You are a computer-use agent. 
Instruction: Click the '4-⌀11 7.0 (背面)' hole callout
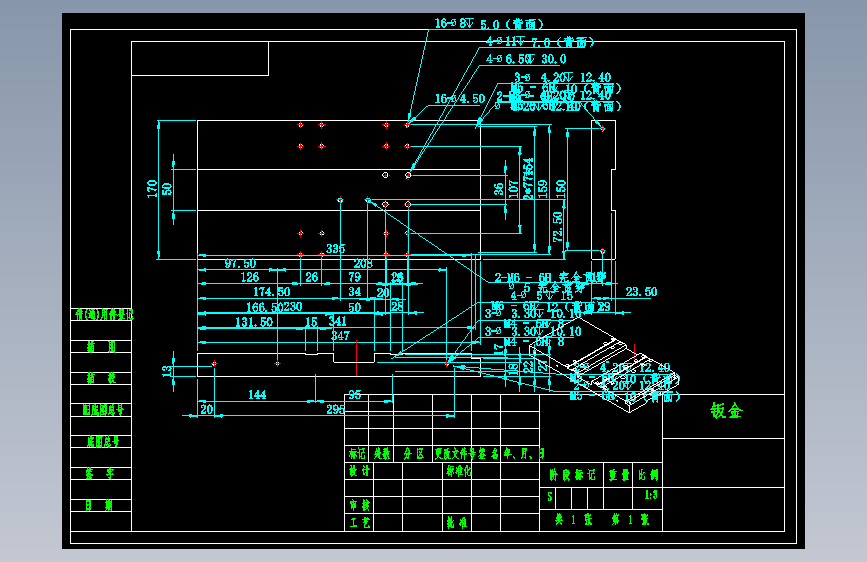(540, 41)
